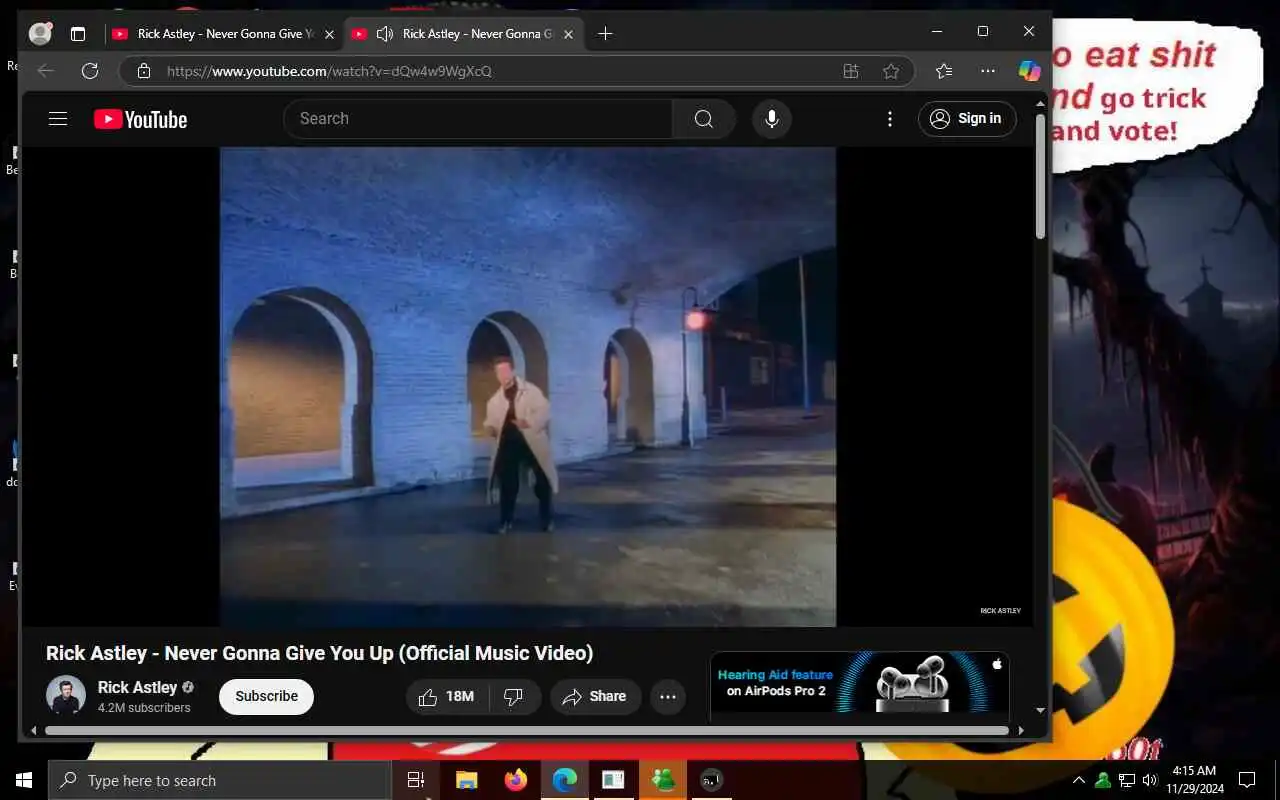Open a new browser tab
1280x800 pixels.
coord(605,34)
